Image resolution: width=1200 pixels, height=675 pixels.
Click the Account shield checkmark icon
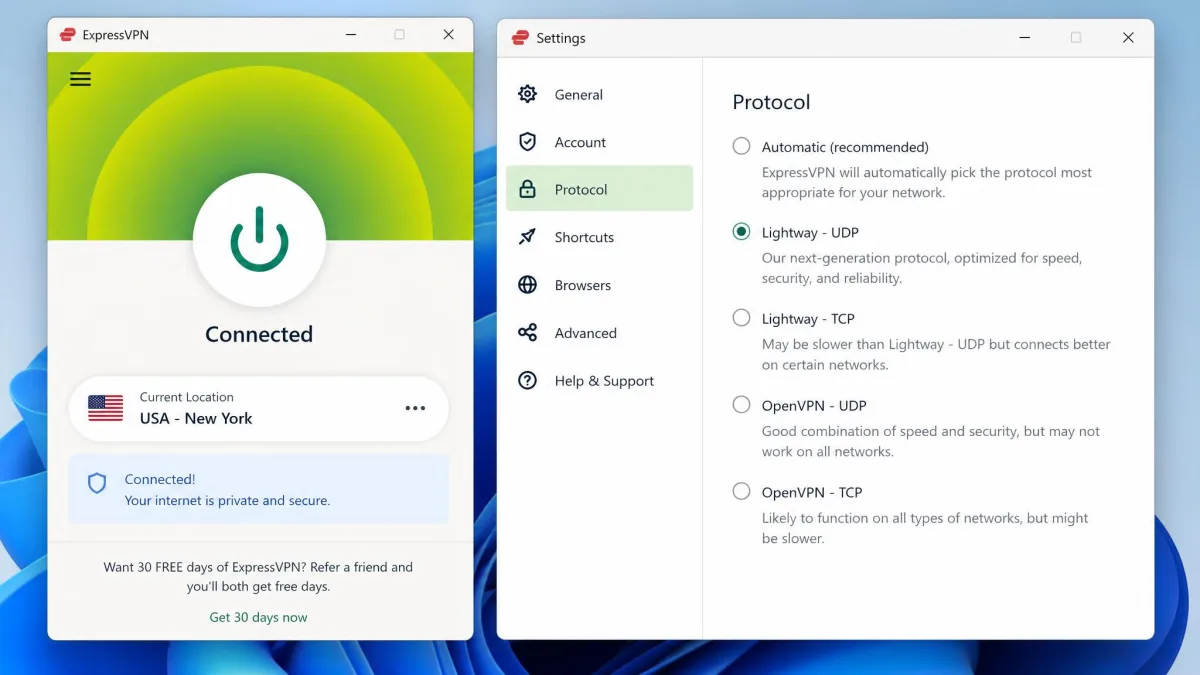pos(527,142)
